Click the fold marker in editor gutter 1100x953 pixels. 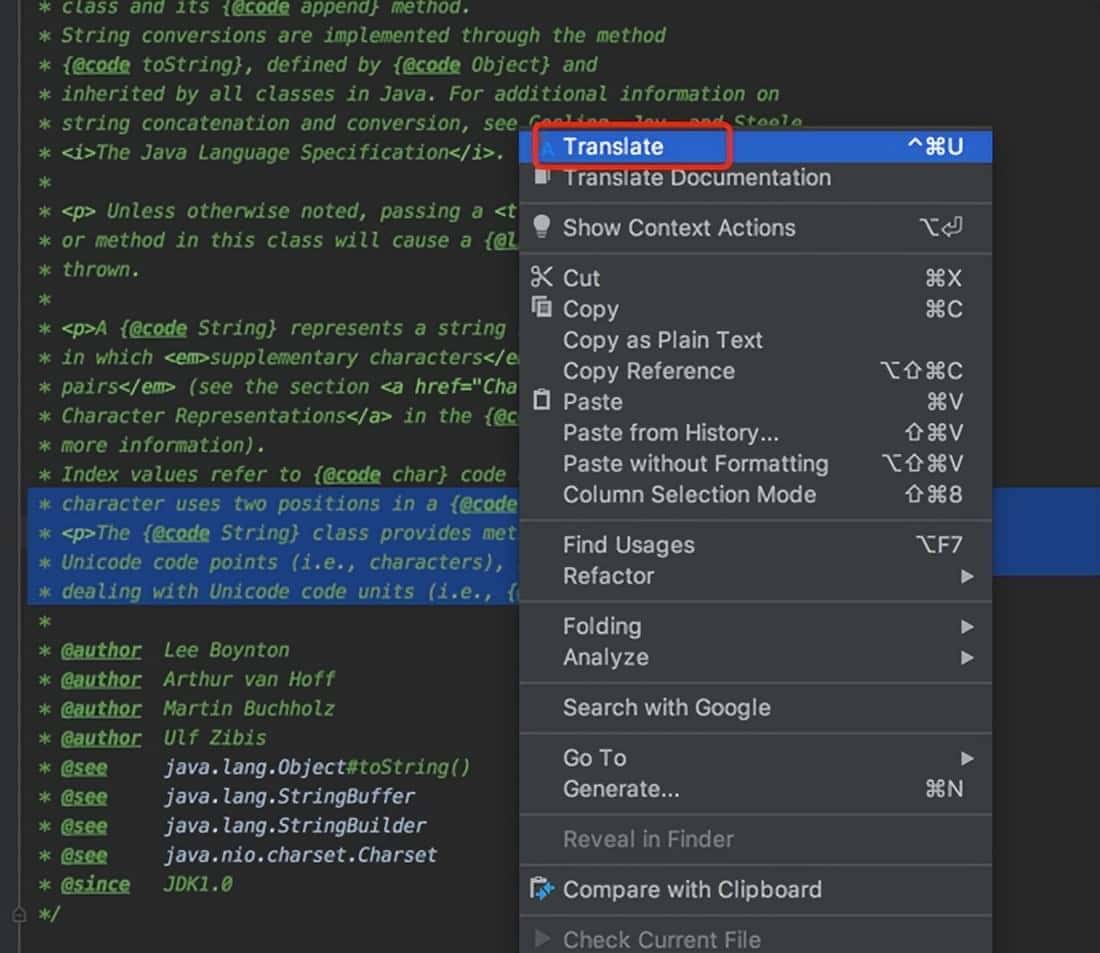click(x=18, y=913)
